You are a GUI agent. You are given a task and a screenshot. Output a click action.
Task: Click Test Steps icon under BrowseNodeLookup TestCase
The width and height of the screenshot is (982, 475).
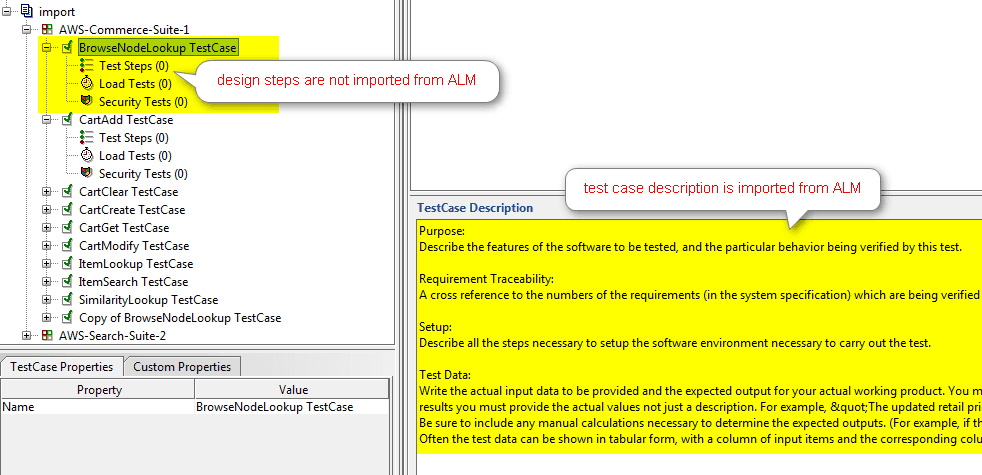click(x=87, y=66)
